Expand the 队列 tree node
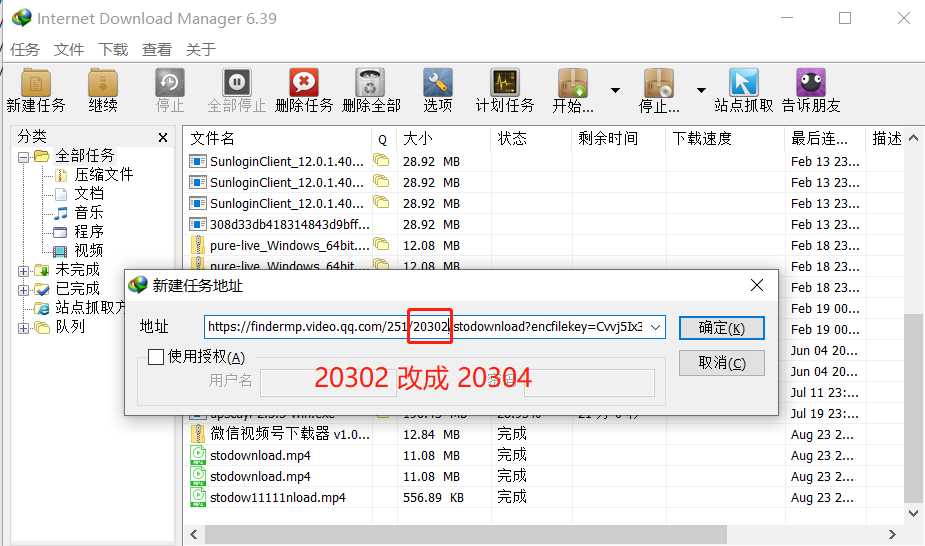This screenshot has height=546, width=925. tap(23, 328)
